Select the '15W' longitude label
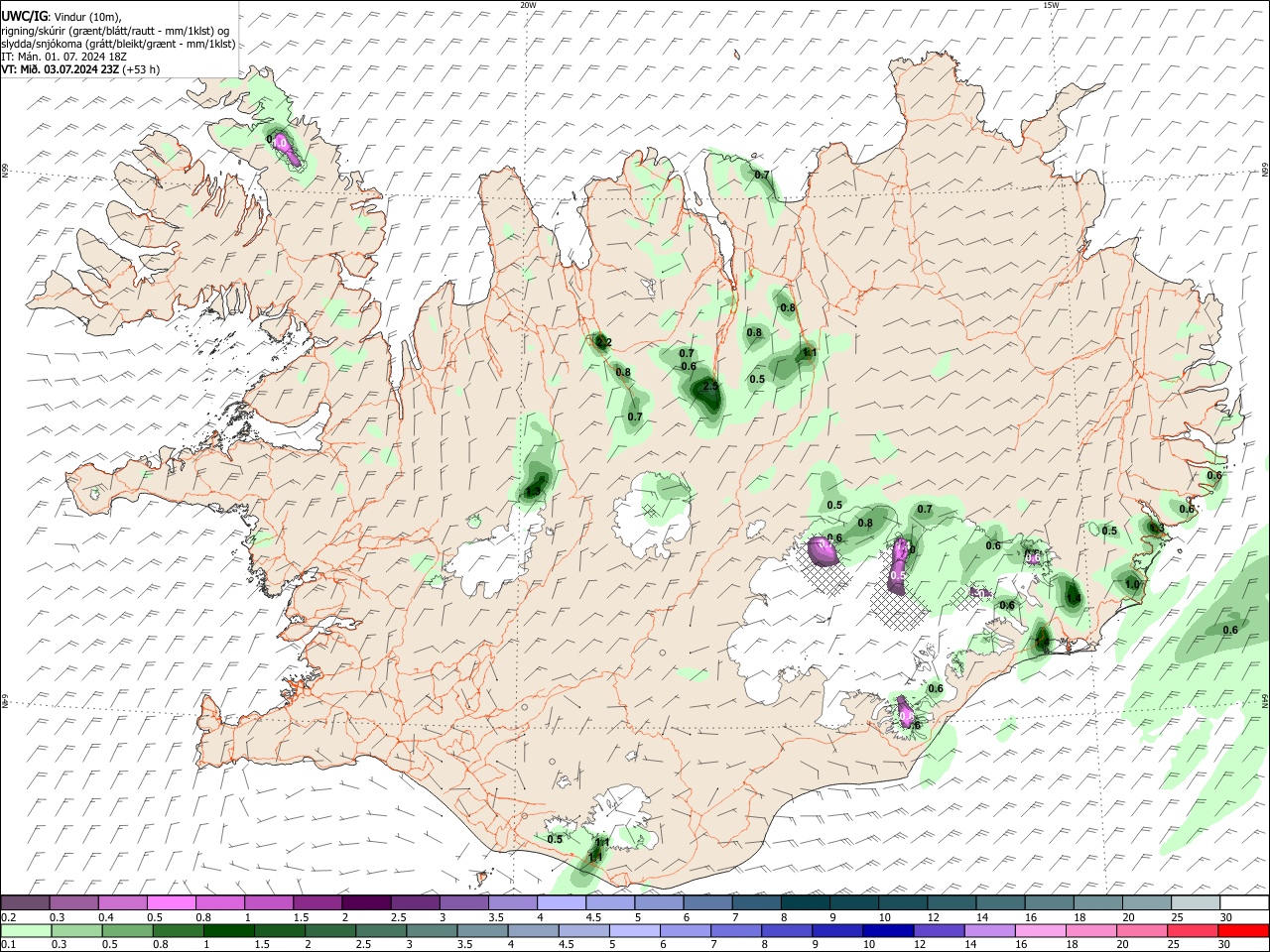The image size is (1270, 952). [x=1051, y=5]
